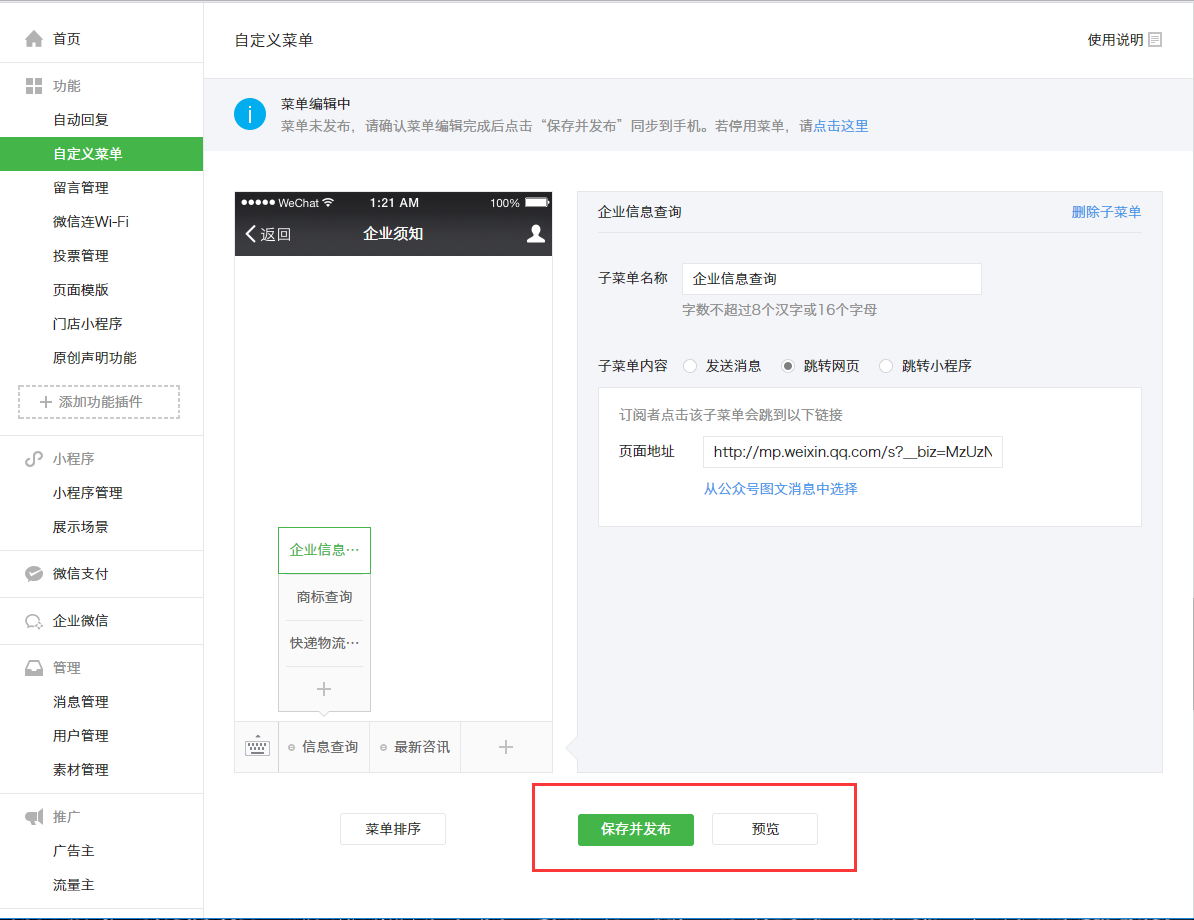Click the blue info icon in the notice
1194x920 pixels.
[250, 114]
